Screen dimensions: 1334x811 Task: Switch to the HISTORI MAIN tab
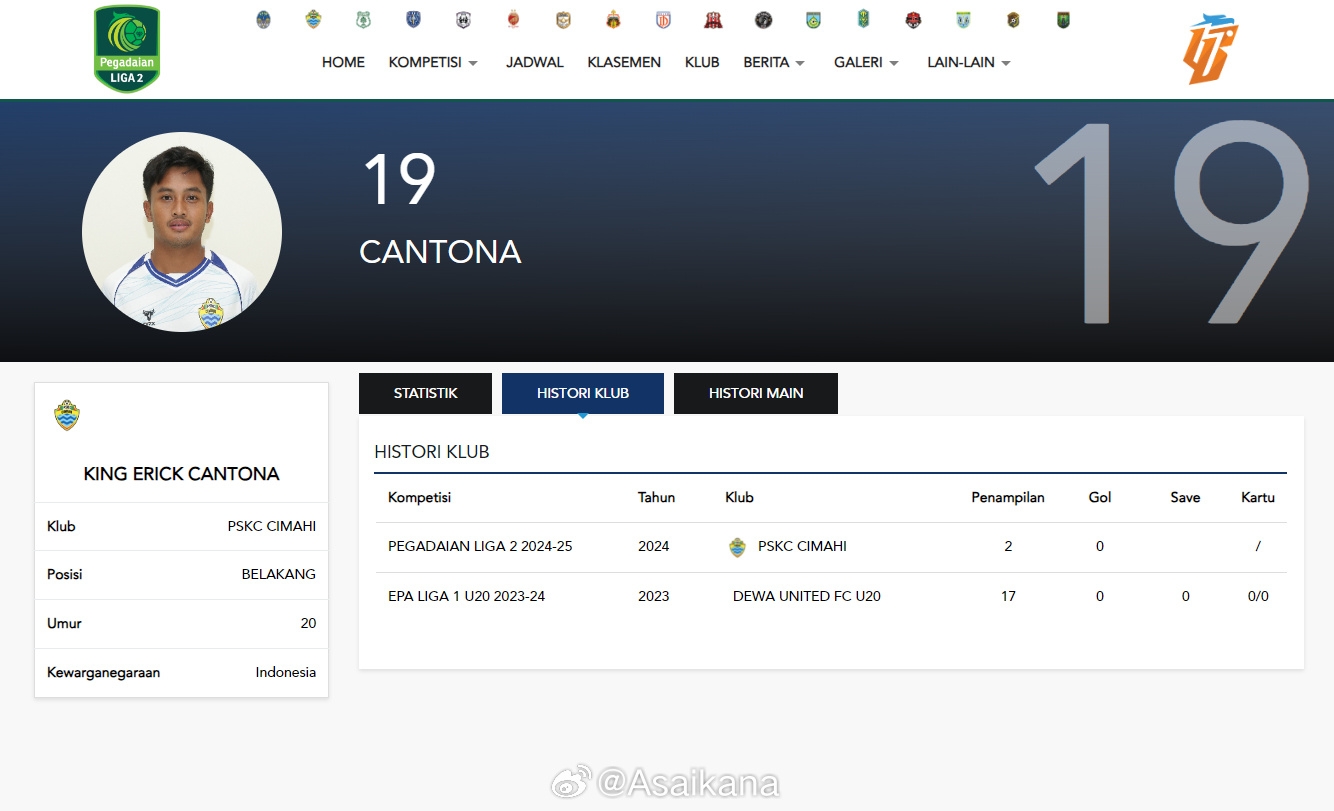[755, 393]
